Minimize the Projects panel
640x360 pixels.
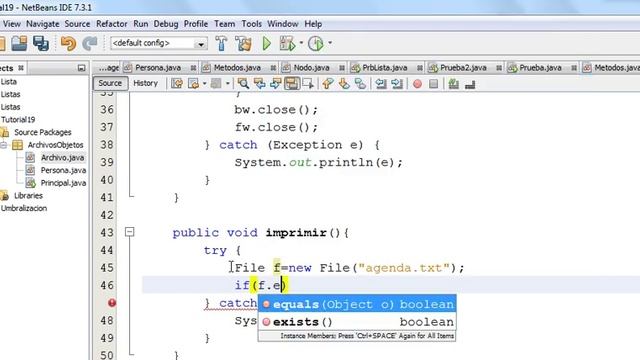[x=81, y=68]
